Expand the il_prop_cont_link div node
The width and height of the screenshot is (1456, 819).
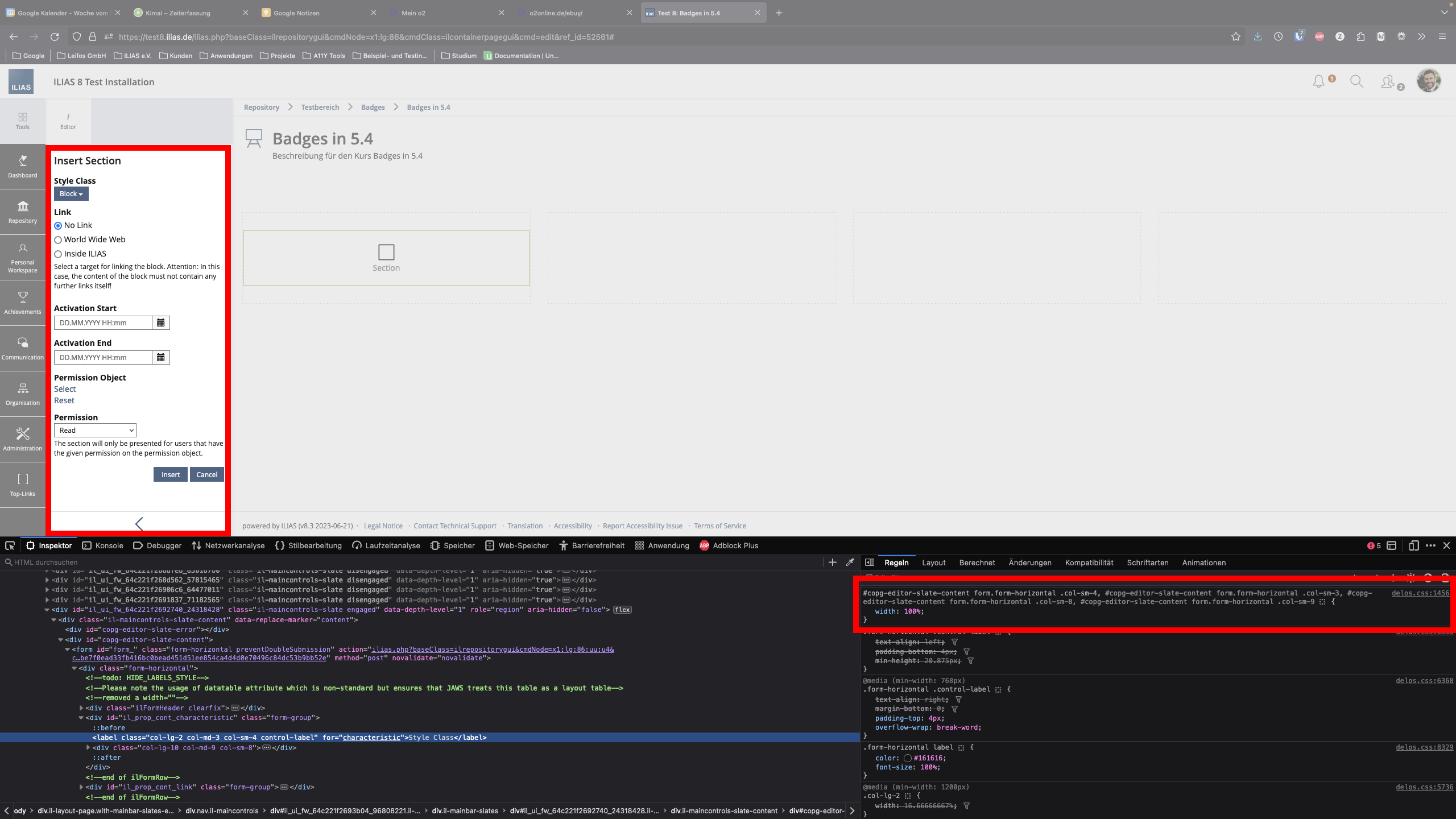(x=81, y=787)
